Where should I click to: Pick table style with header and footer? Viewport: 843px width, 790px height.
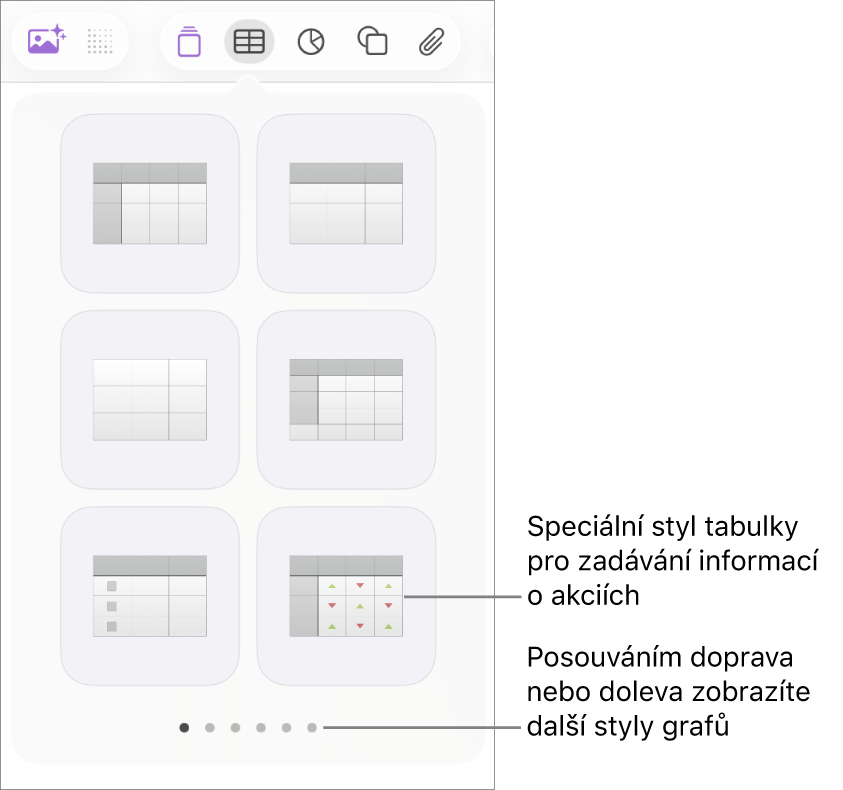point(346,399)
